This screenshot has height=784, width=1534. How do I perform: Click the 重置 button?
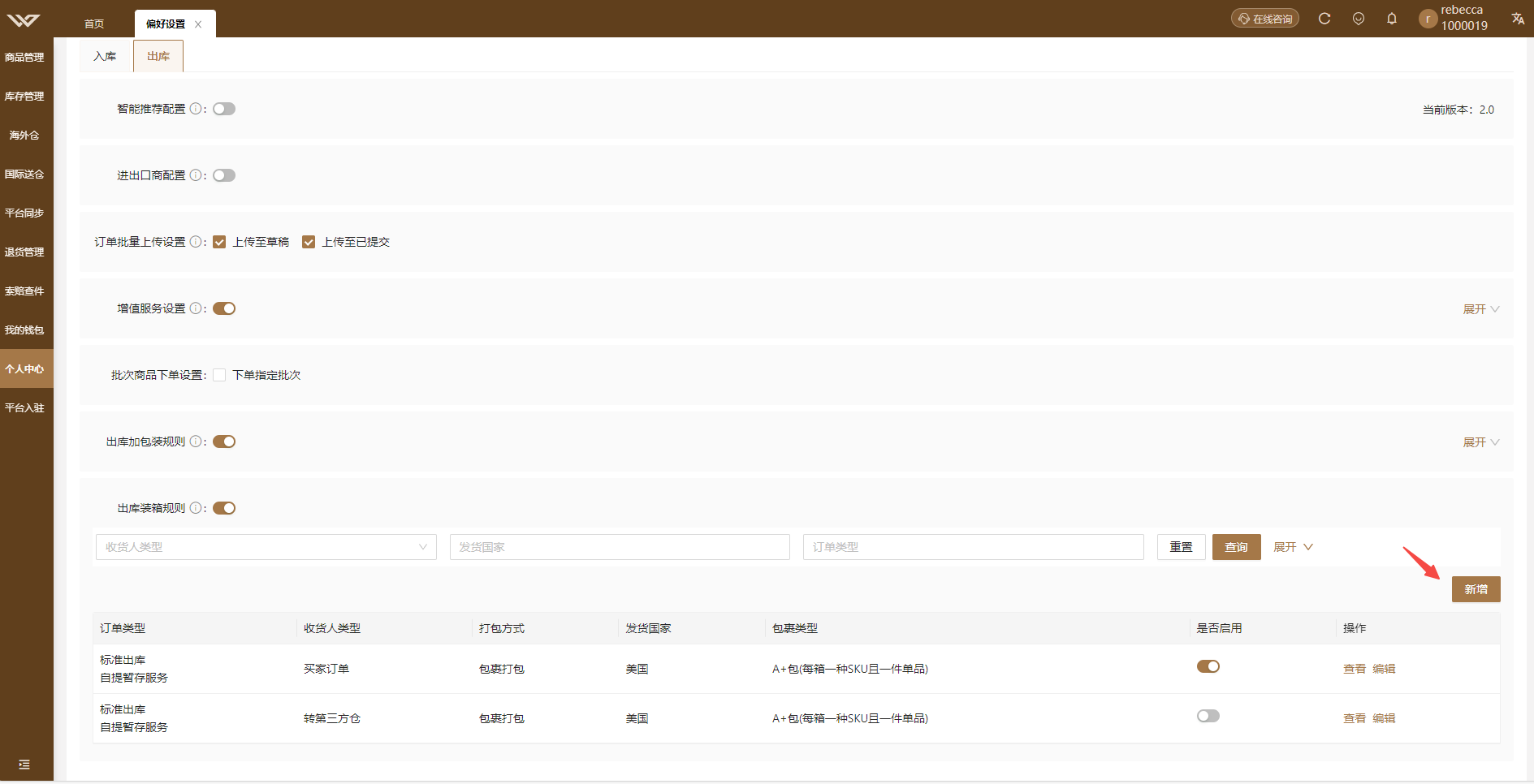pos(1182,547)
